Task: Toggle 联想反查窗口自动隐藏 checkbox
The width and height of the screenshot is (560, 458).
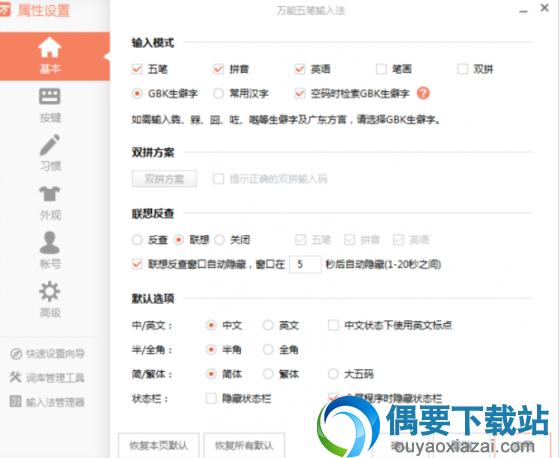Action: pos(137,264)
